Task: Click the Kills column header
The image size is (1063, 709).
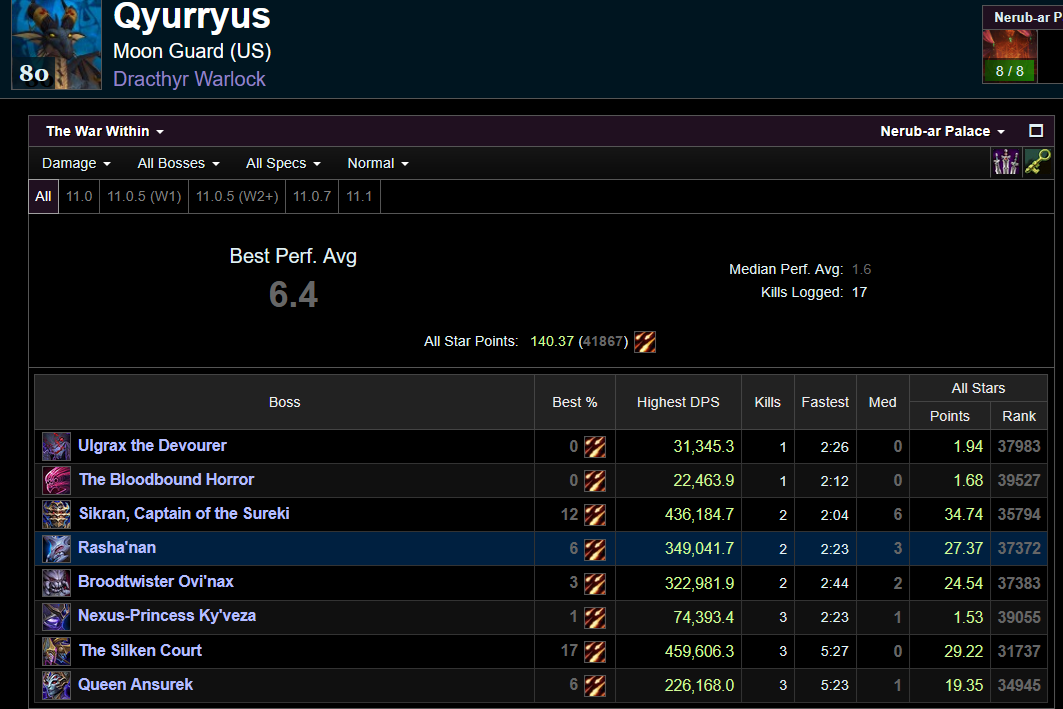Action: [767, 403]
